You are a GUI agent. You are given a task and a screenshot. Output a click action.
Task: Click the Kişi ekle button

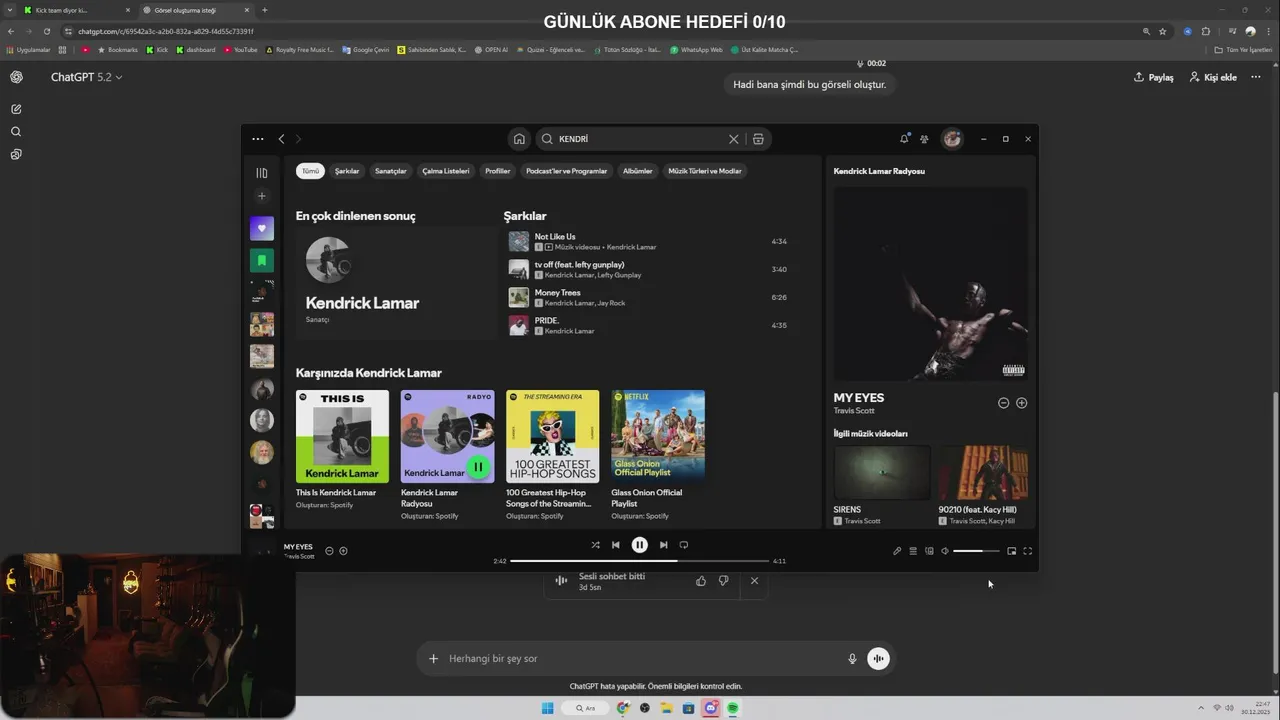[1213, 77]
